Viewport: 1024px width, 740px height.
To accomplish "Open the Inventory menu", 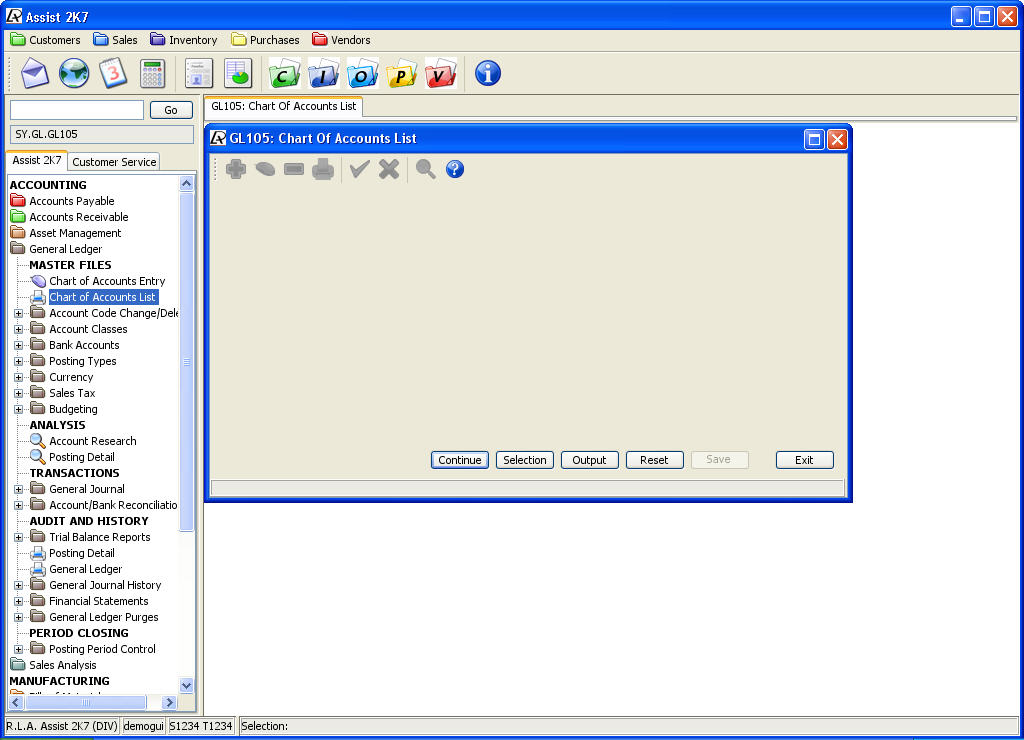I will (184, 40).
